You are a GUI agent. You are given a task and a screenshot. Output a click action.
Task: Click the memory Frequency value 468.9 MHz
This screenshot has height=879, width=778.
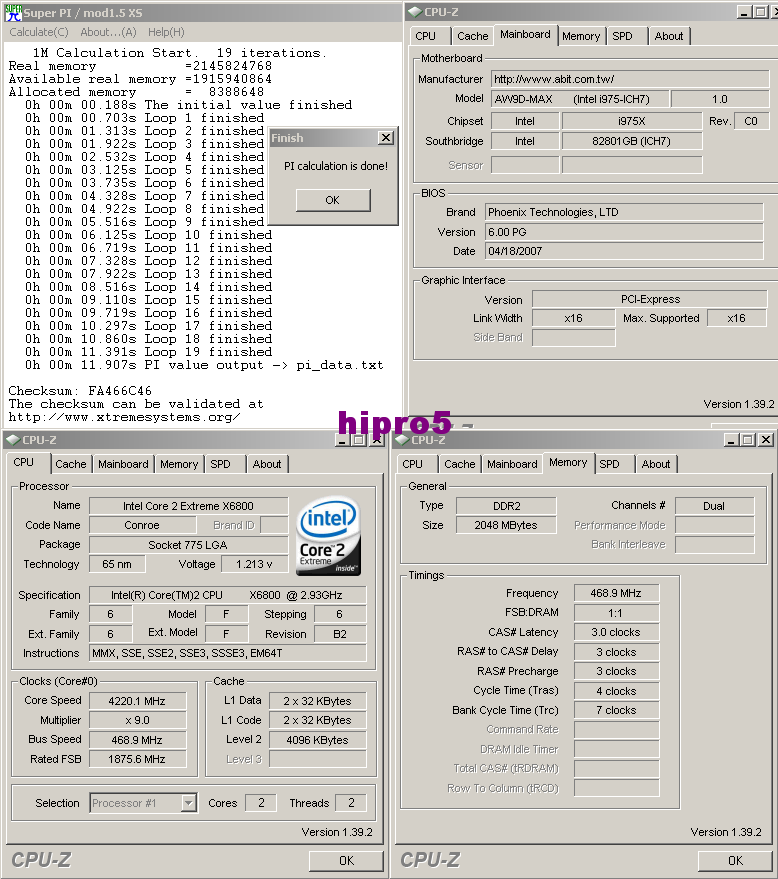[x=617, y=593]
